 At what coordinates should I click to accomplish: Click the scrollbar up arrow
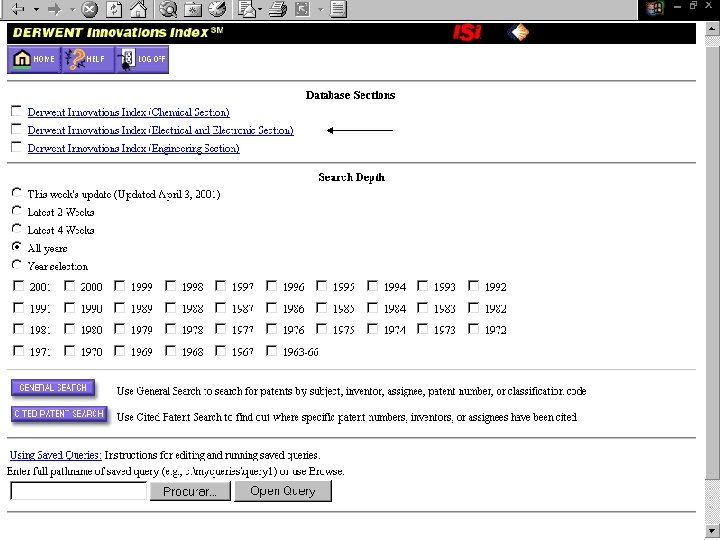[x=712, y=28]
